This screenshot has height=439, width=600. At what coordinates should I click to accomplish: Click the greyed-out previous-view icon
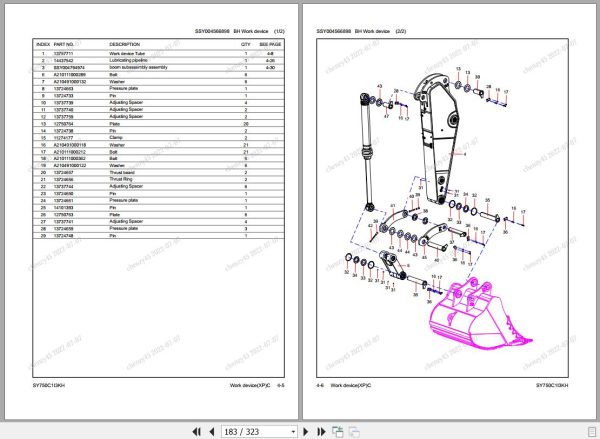pyautogui.click(x=354, y=432)
